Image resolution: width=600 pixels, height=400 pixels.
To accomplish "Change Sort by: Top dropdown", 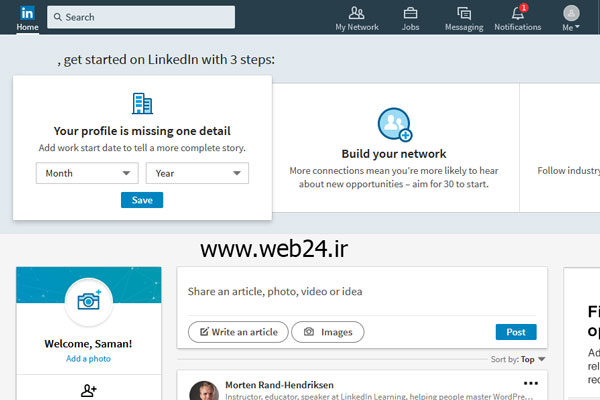I will point(518,359).
